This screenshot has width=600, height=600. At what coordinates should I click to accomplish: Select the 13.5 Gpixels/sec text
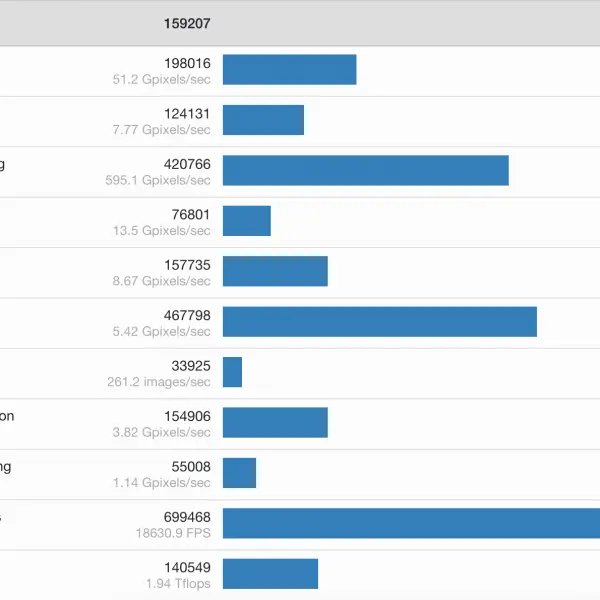(162, 231)
